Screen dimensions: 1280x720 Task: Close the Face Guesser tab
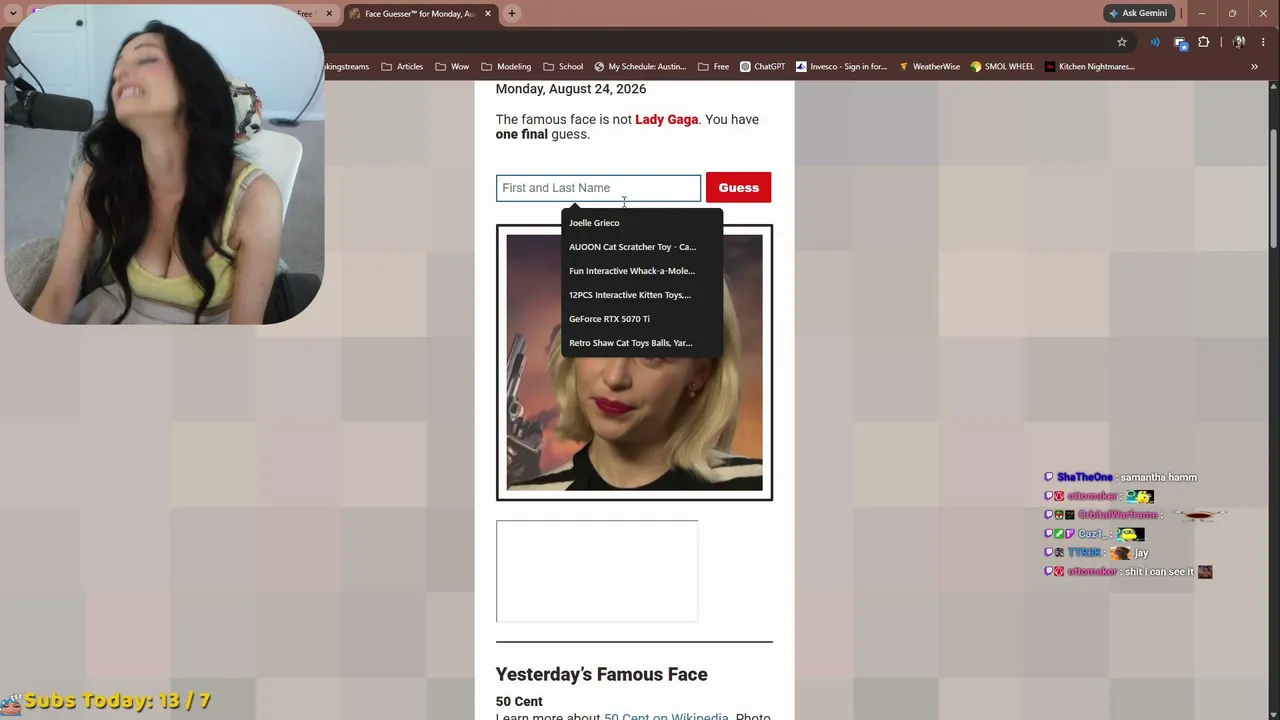coord(488,13)
